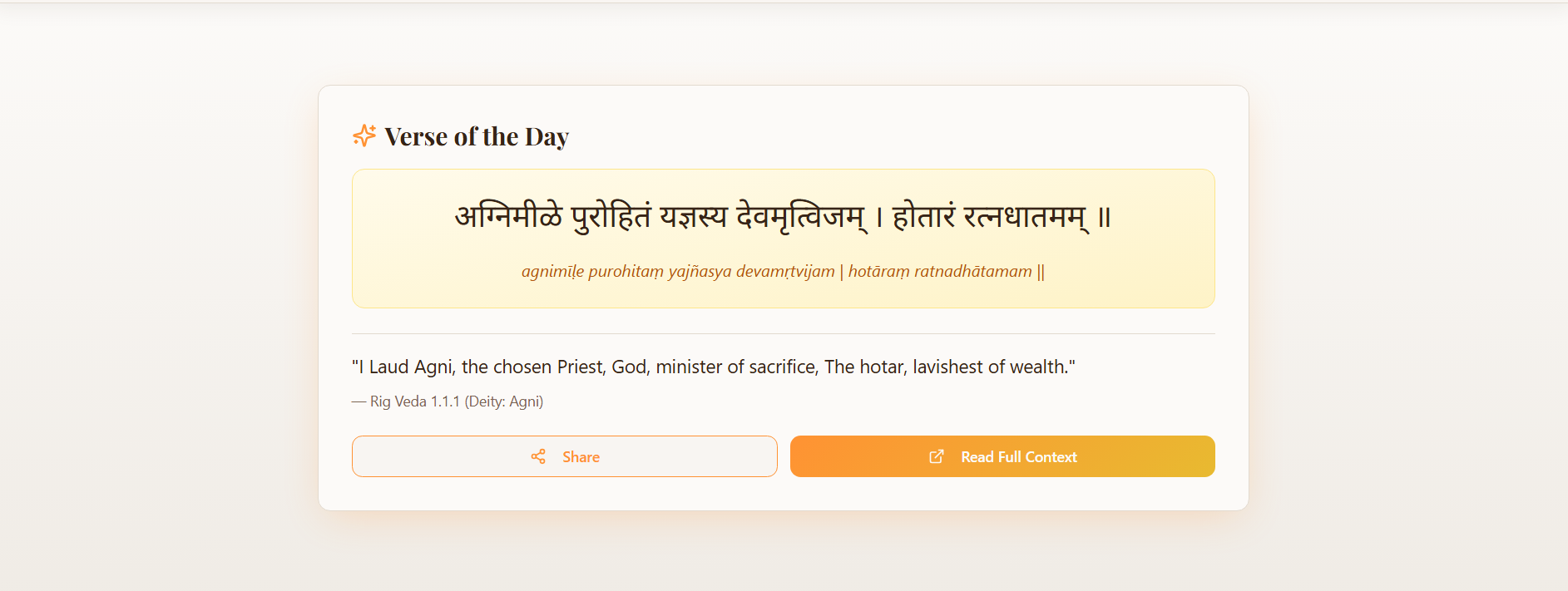Screen dimensions: 1568x591
Task: Click the Verse of the Day heading
Action: [x=476, y=135]
